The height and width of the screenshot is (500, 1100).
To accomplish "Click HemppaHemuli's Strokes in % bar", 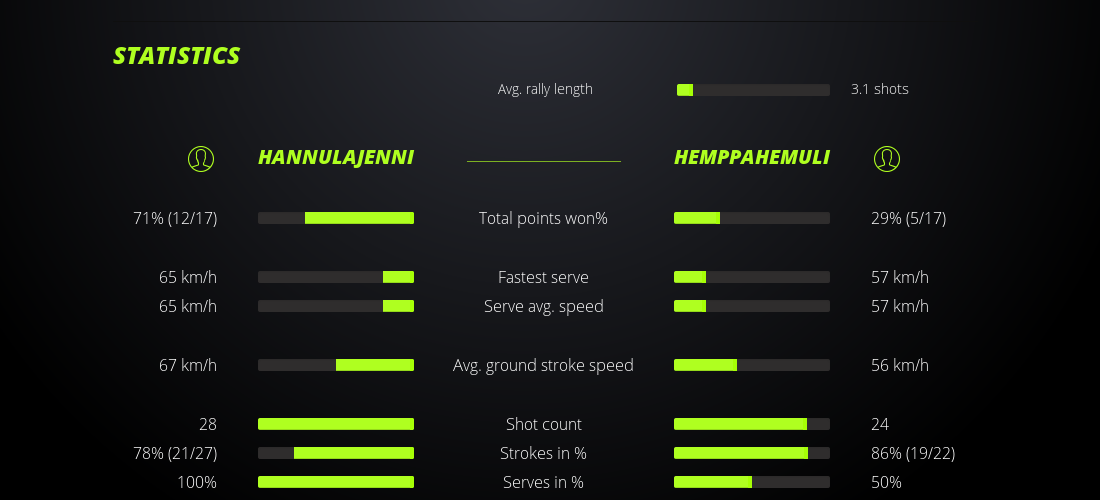I will (x=752, y=453).
